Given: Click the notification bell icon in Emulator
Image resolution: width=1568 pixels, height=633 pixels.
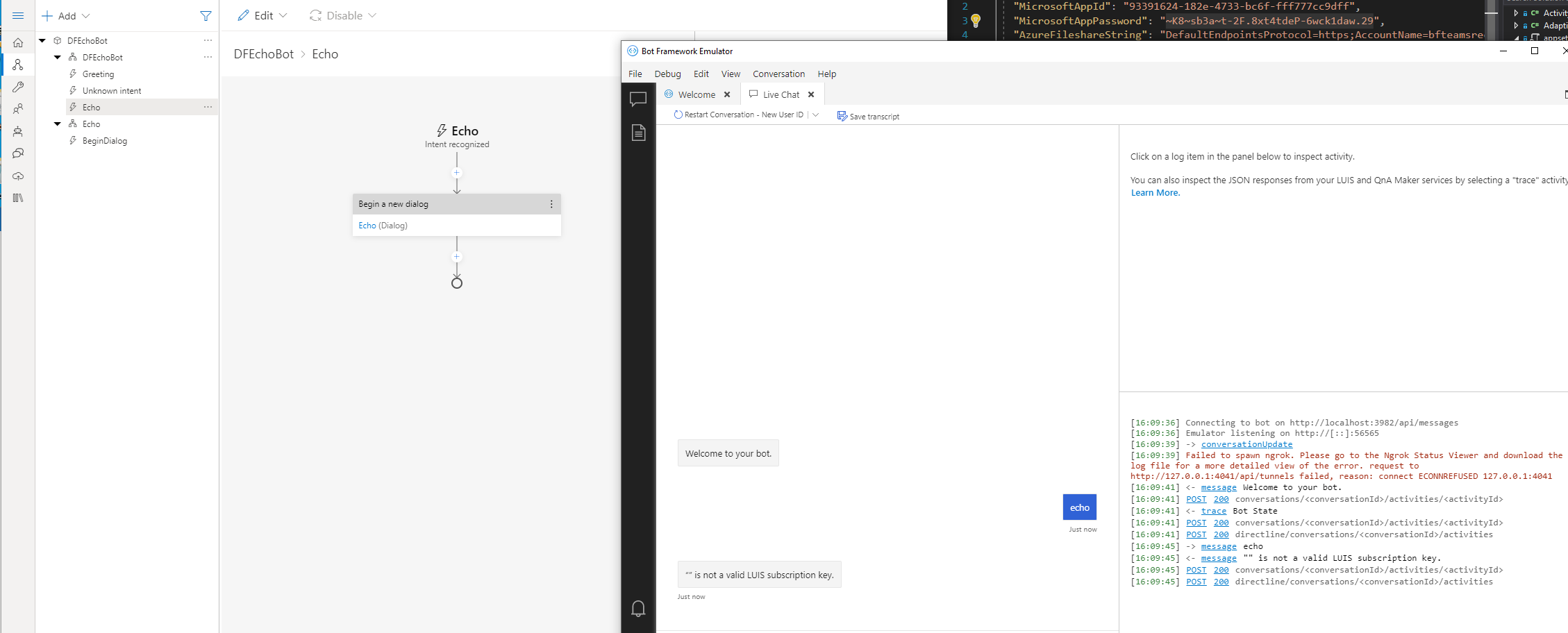Looking at the screenshot, I should pyautogui.click(x=638, y=608).
